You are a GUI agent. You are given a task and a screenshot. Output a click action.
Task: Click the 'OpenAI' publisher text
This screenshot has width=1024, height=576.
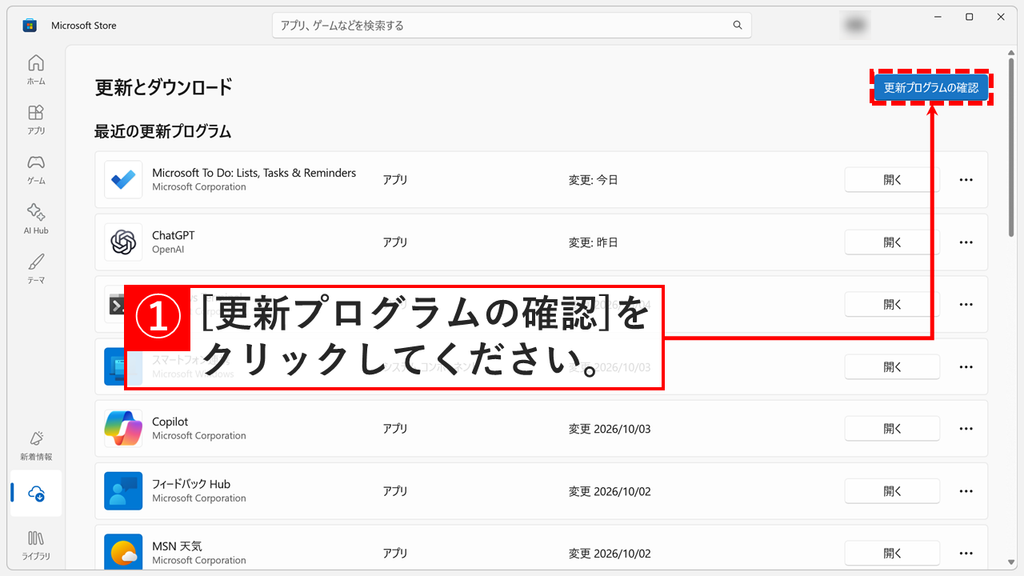[x=168, y=249]
